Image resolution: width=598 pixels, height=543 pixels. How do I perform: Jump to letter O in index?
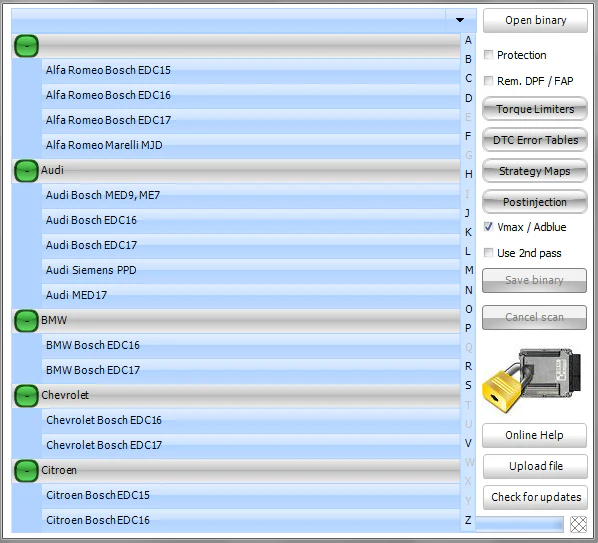coord(469,309)
